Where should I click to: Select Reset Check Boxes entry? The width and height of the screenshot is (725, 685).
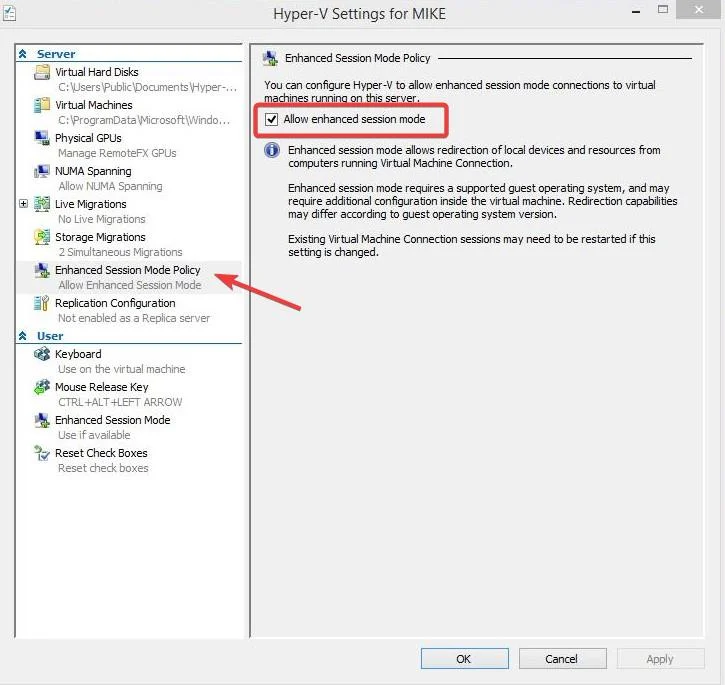pyautogui.click(x=101, y=453)
